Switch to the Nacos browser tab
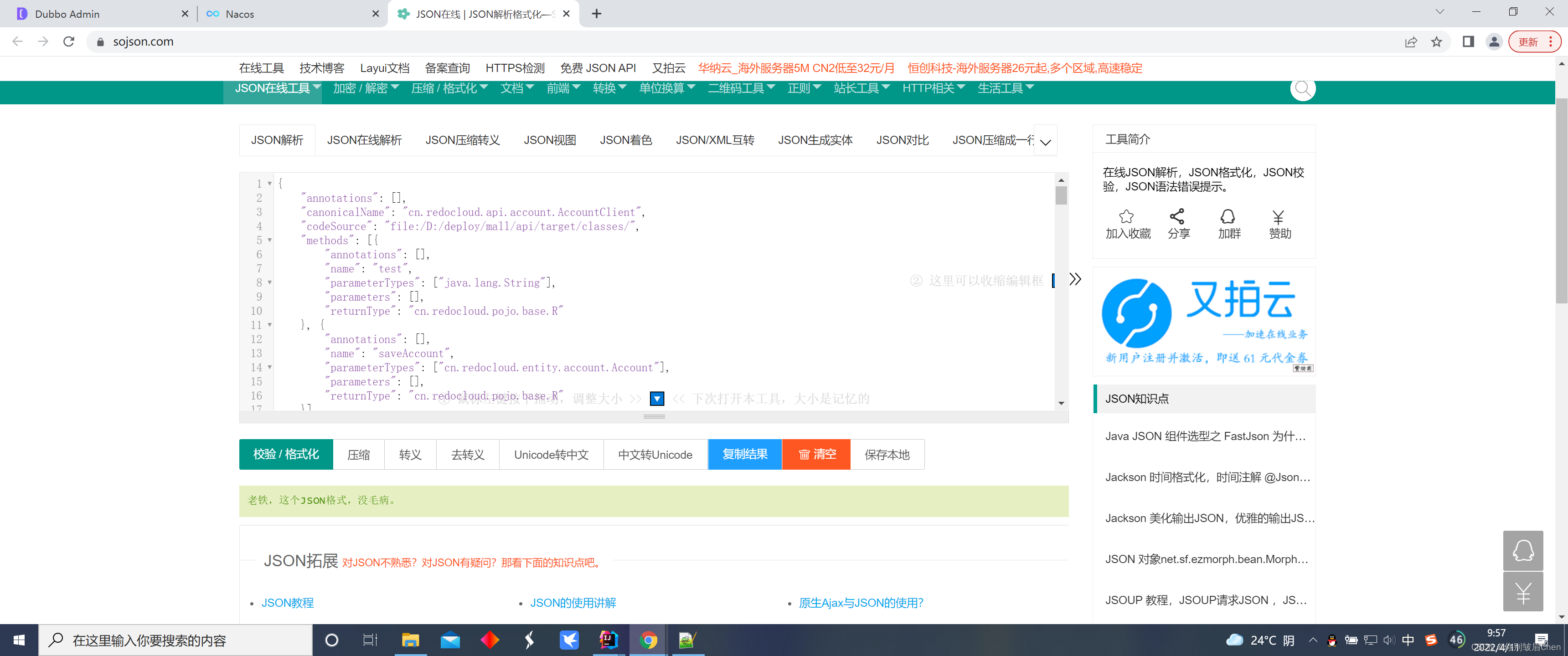Image resolution: width=1568 pixels, height=656 pixels. click(240, 14)
